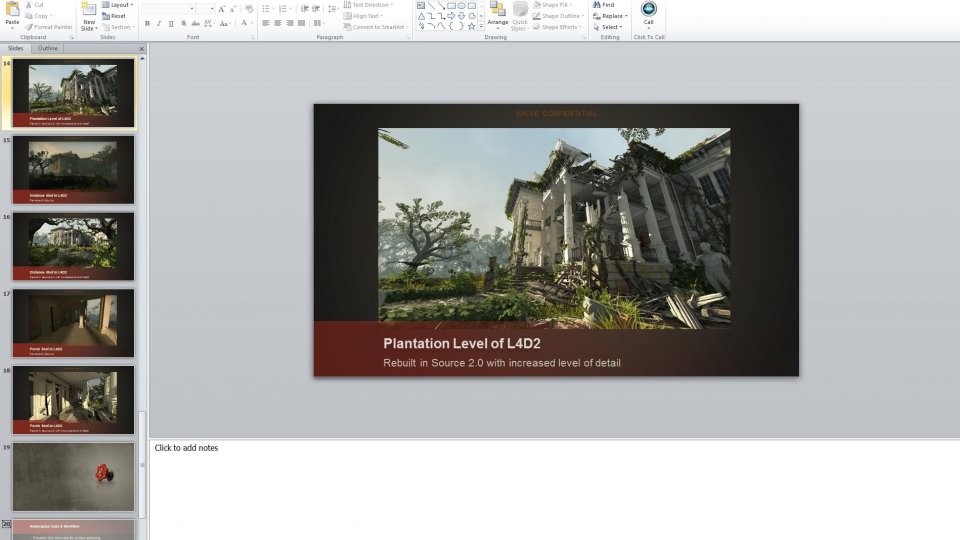Click the bullets list icon
The height and width of the screenshot is (540, 960).
(x=267, y=9)
